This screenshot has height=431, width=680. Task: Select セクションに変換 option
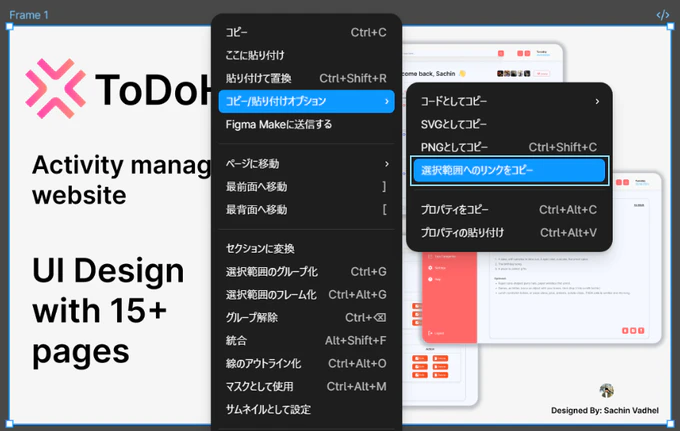click(306, 249)
